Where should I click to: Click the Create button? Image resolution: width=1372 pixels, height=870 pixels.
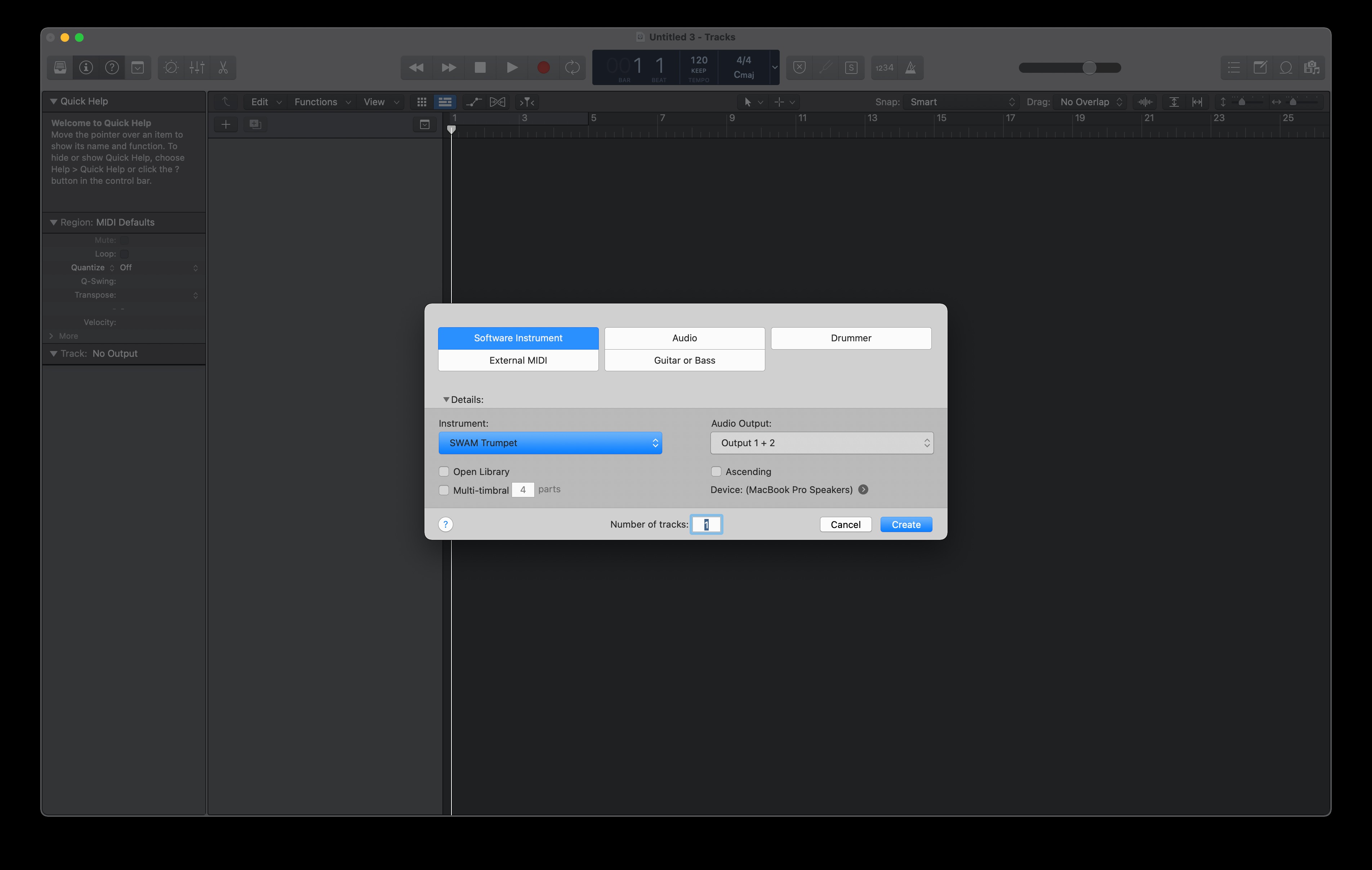(906, 524)
